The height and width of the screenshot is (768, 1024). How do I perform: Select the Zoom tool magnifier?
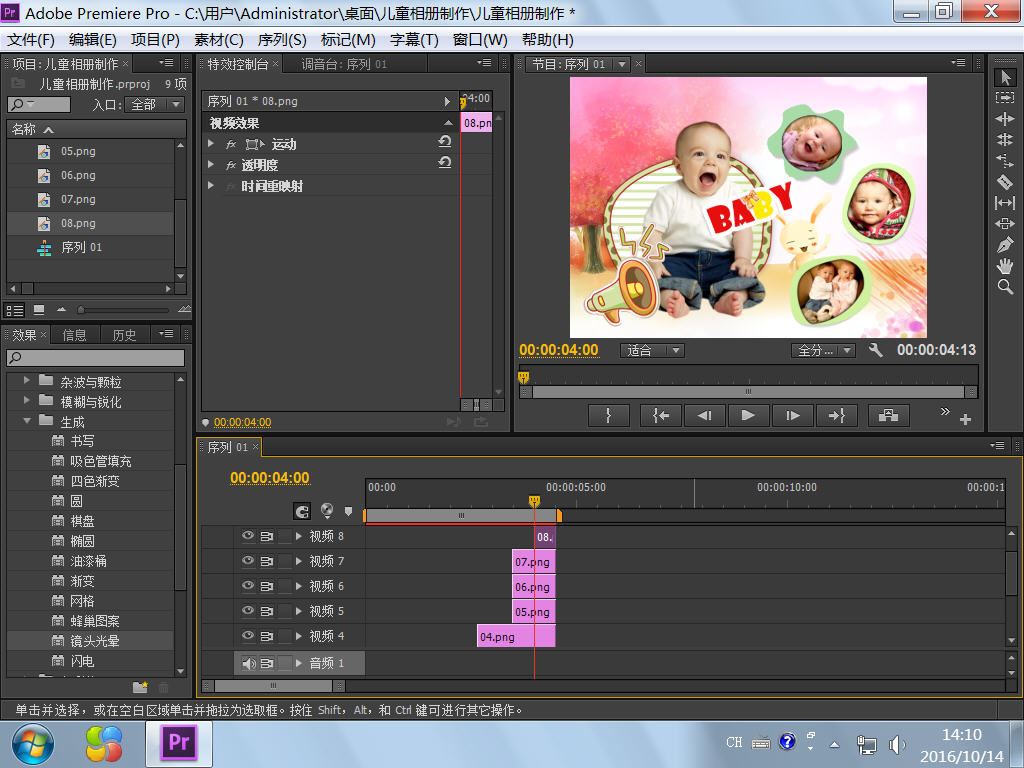1005,287
